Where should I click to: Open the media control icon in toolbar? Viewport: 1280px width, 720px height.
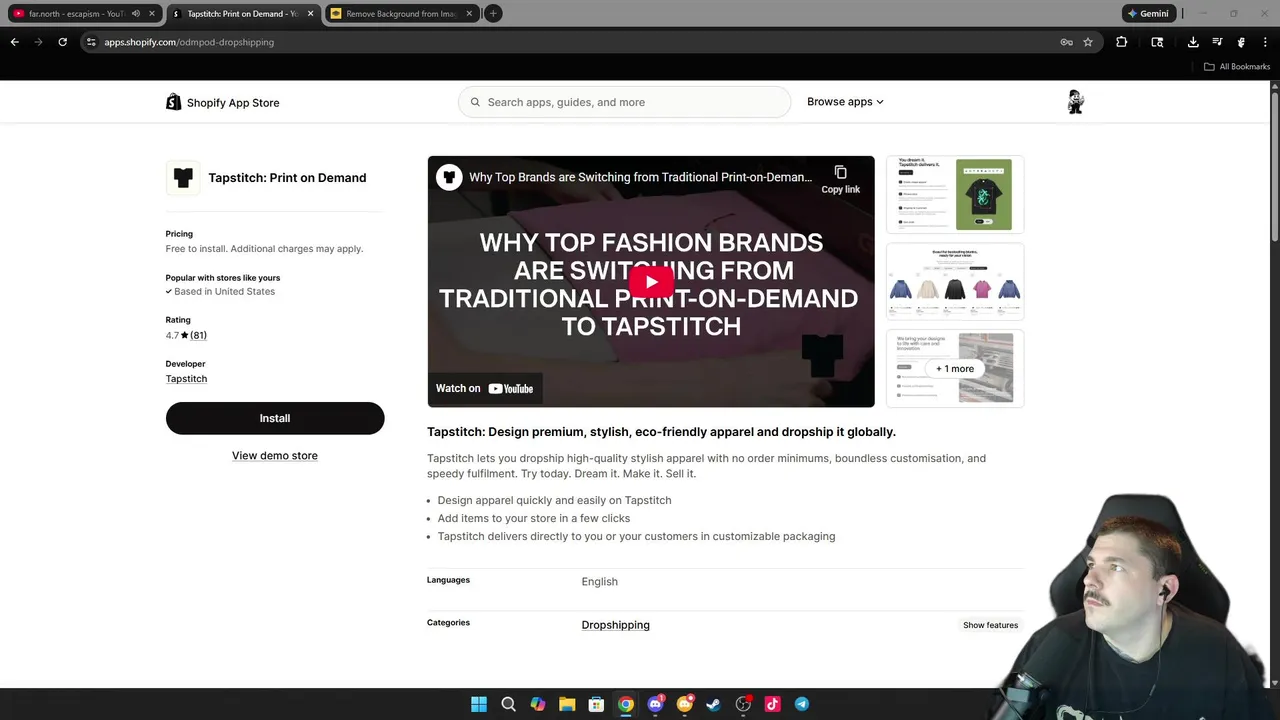pyautogui.click(x=1217, y=42)
